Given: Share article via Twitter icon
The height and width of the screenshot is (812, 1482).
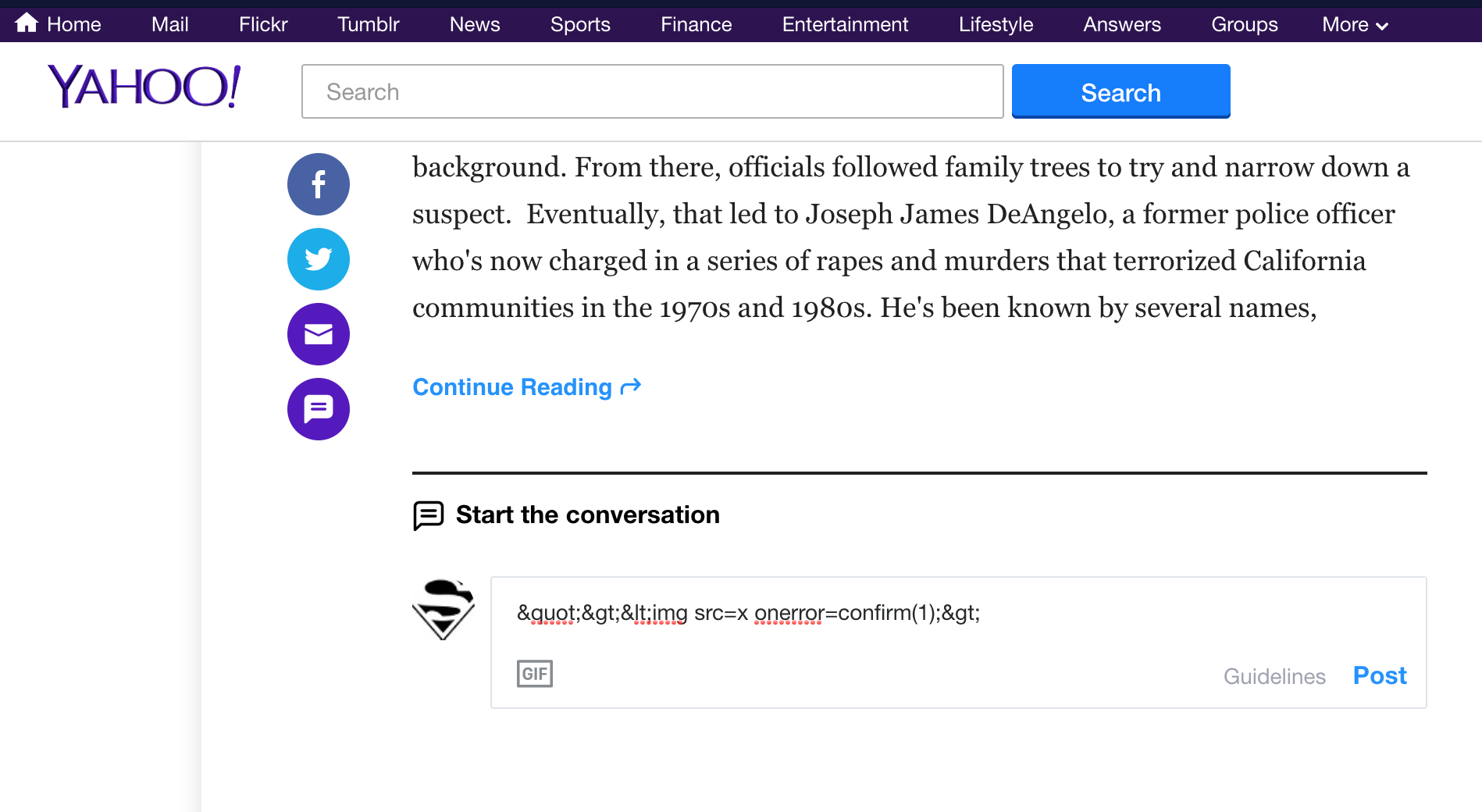Looking at the screenshot, I should [x=319, y=259].
